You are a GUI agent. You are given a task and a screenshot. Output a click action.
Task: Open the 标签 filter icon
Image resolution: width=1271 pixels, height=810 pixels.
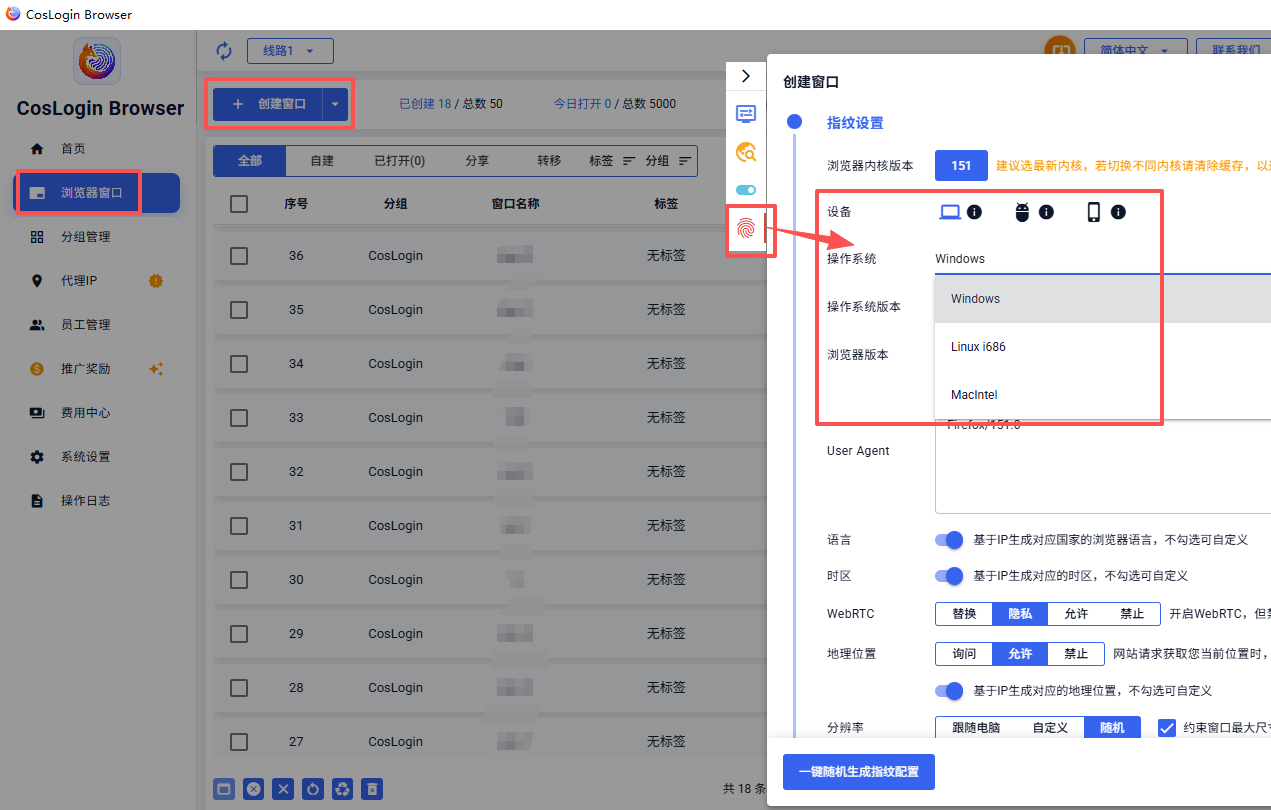pos(629,161)
